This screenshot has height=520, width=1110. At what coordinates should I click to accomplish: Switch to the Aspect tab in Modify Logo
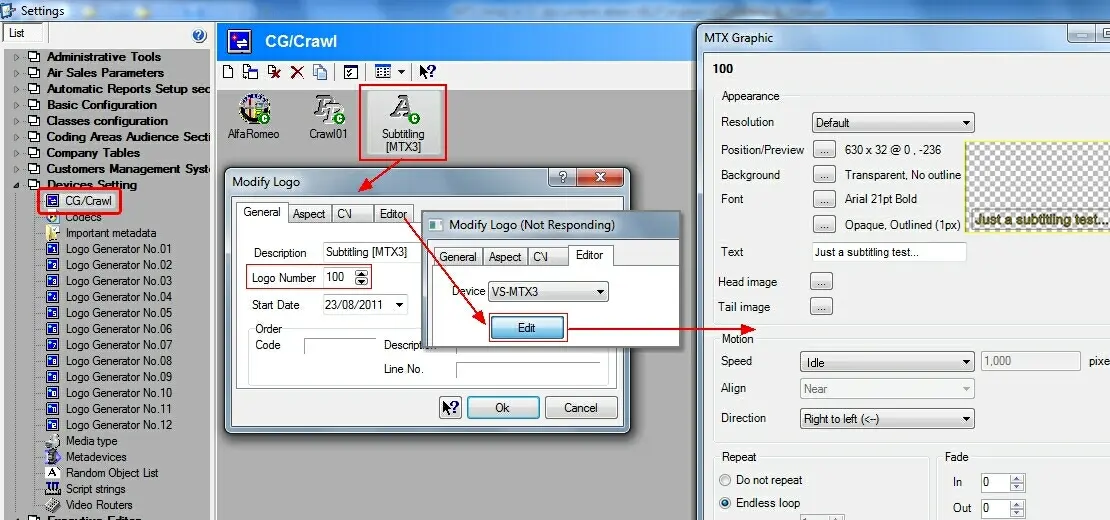(309, 214)
